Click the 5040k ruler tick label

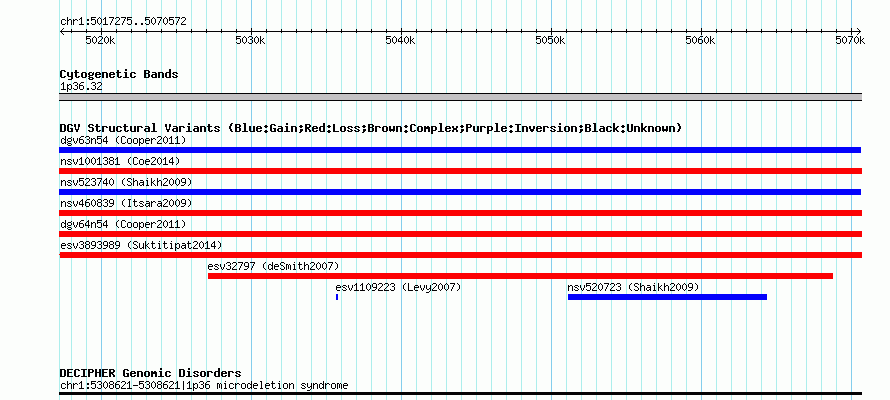401,41
